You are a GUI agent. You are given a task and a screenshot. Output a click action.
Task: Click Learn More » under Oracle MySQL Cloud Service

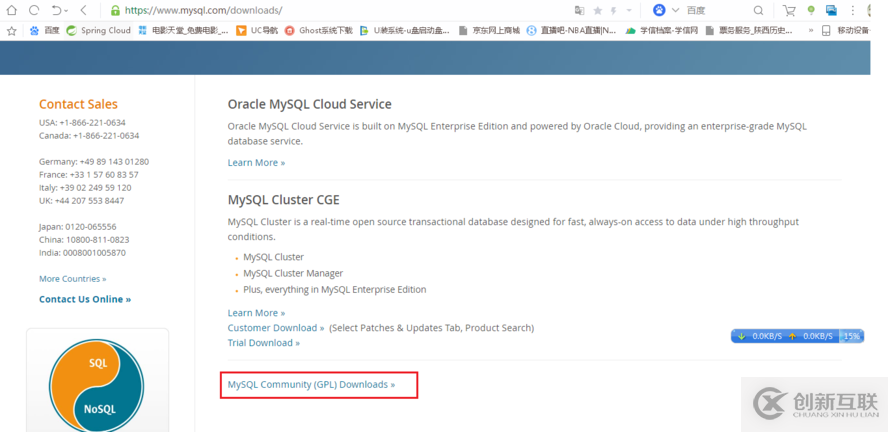click(256, 162)
